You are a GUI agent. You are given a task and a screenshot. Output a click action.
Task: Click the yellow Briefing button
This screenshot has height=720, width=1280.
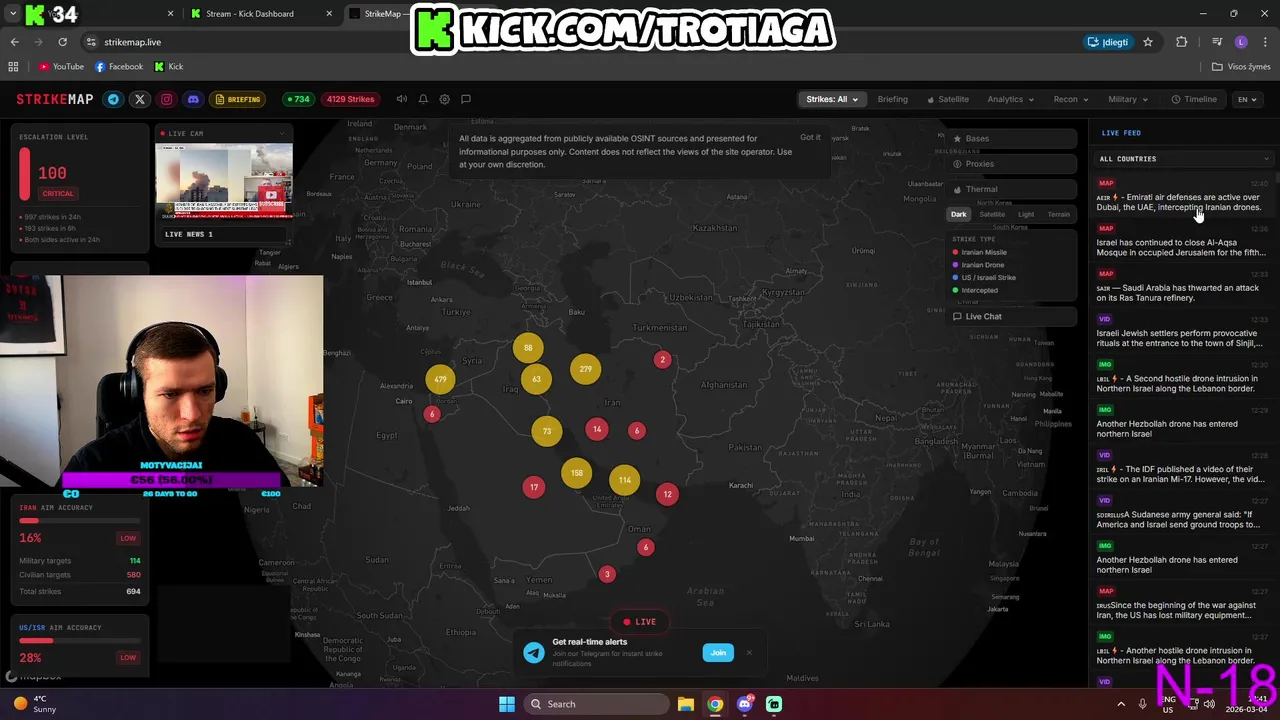(x=238, y=99)
